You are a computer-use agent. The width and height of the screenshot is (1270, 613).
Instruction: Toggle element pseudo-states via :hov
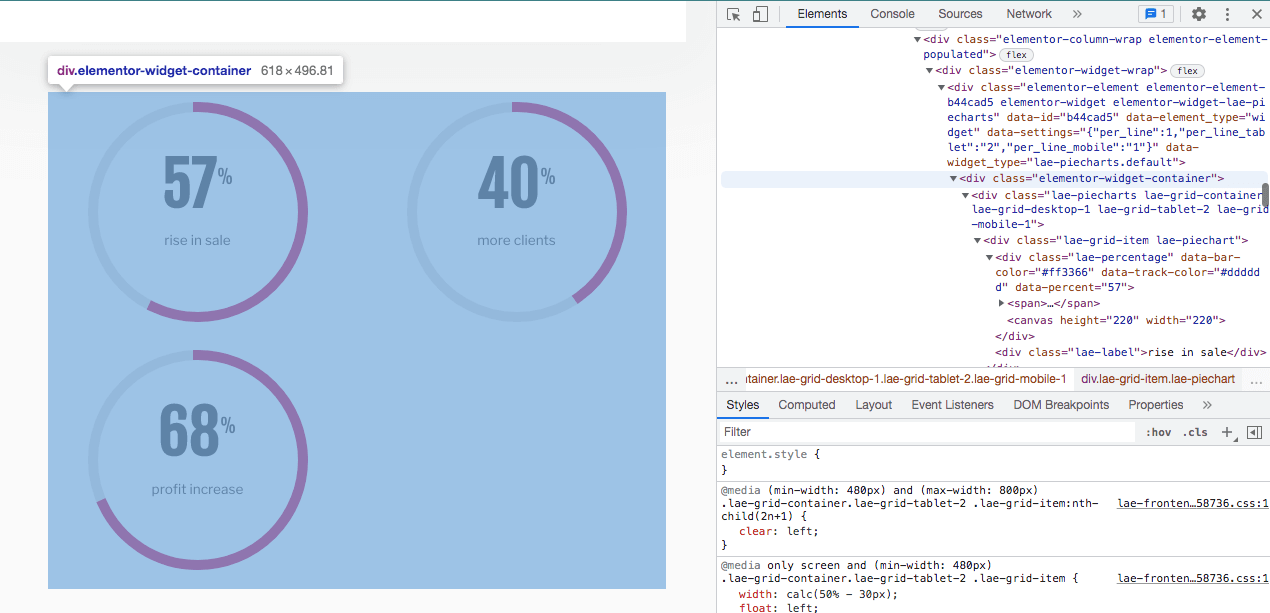tap(1159, 432)
